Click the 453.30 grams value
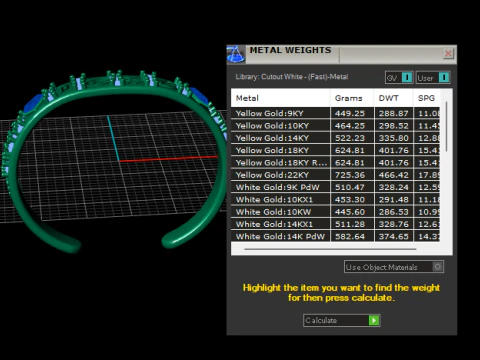Viewport: 480px width, 360px height. click(x=350, y=200)
